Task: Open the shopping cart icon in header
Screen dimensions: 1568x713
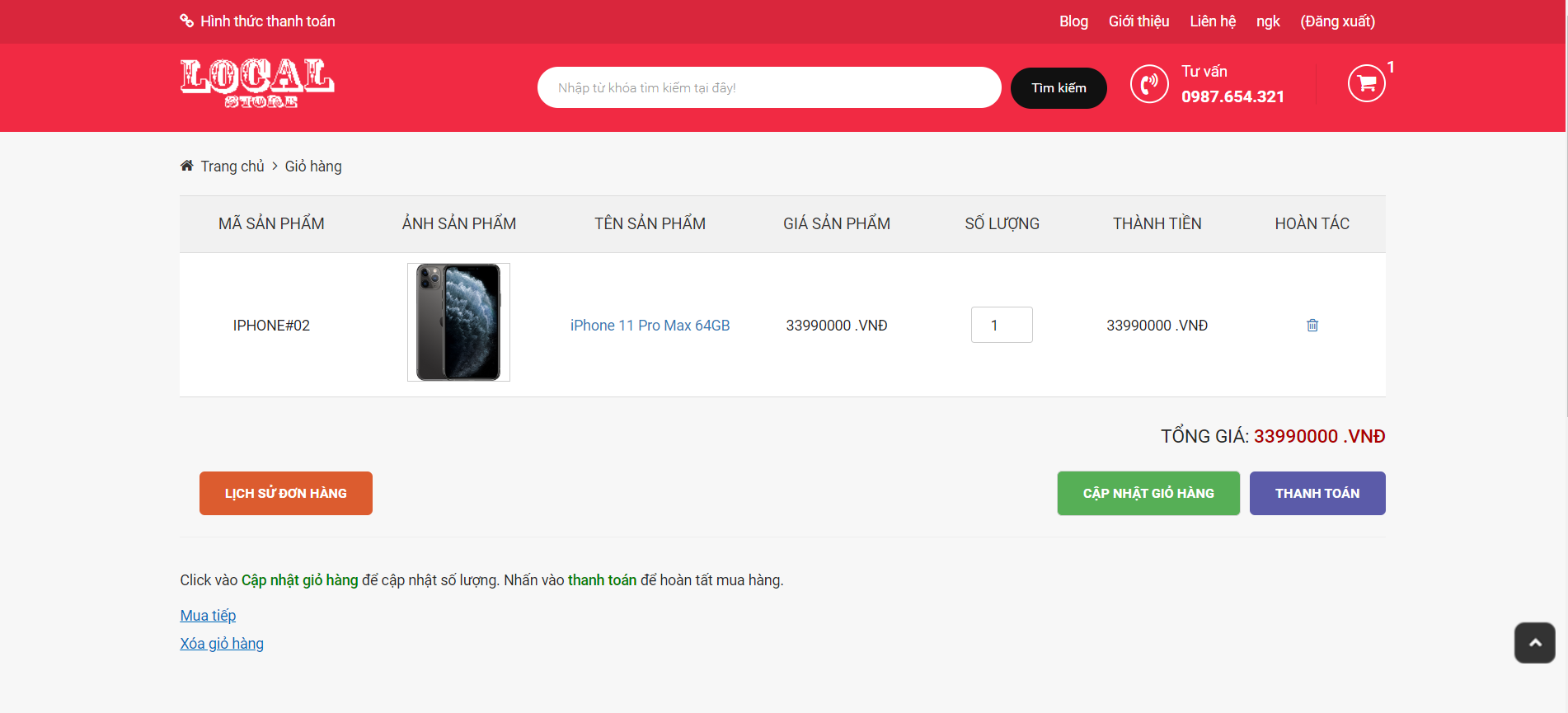Action: click(1366, 83)
